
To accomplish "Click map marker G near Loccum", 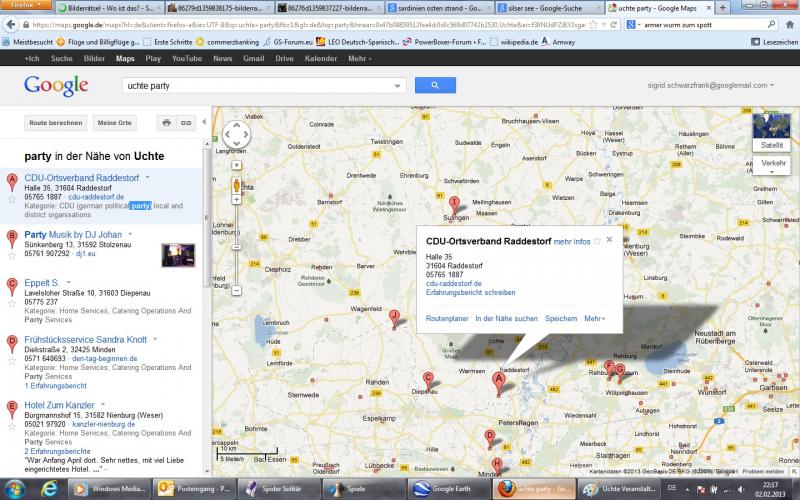I will pyautogui.click(x=620, y=372).
